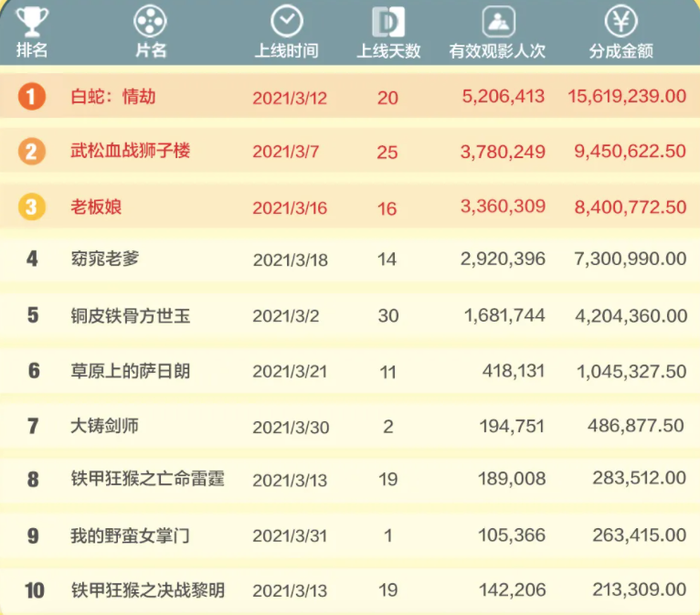
Task: Open the movie 武松血战狮子楼
Action: coord(130,151)
